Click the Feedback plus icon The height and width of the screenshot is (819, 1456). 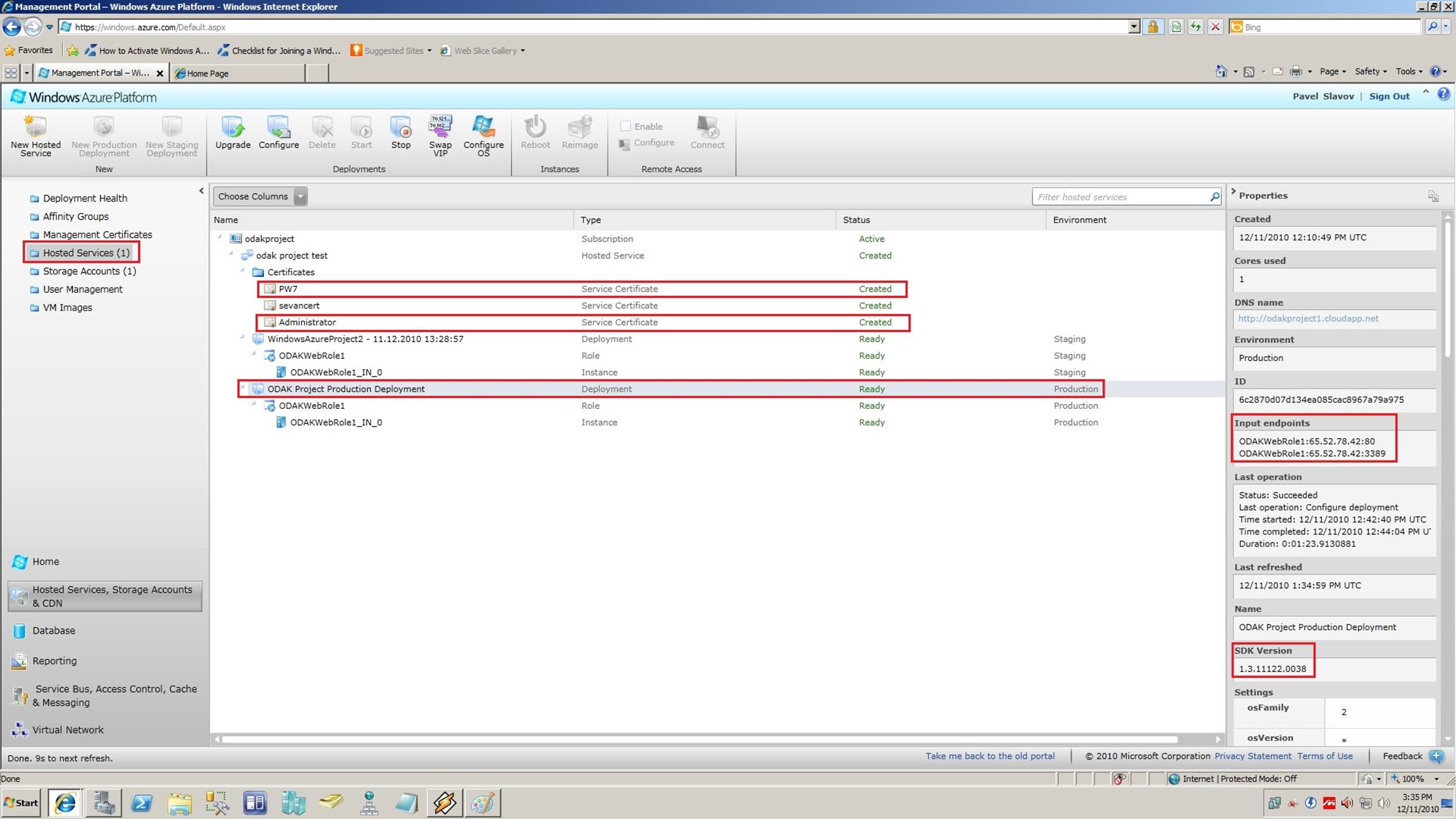pyautogui.click(x=1436, y=756)
